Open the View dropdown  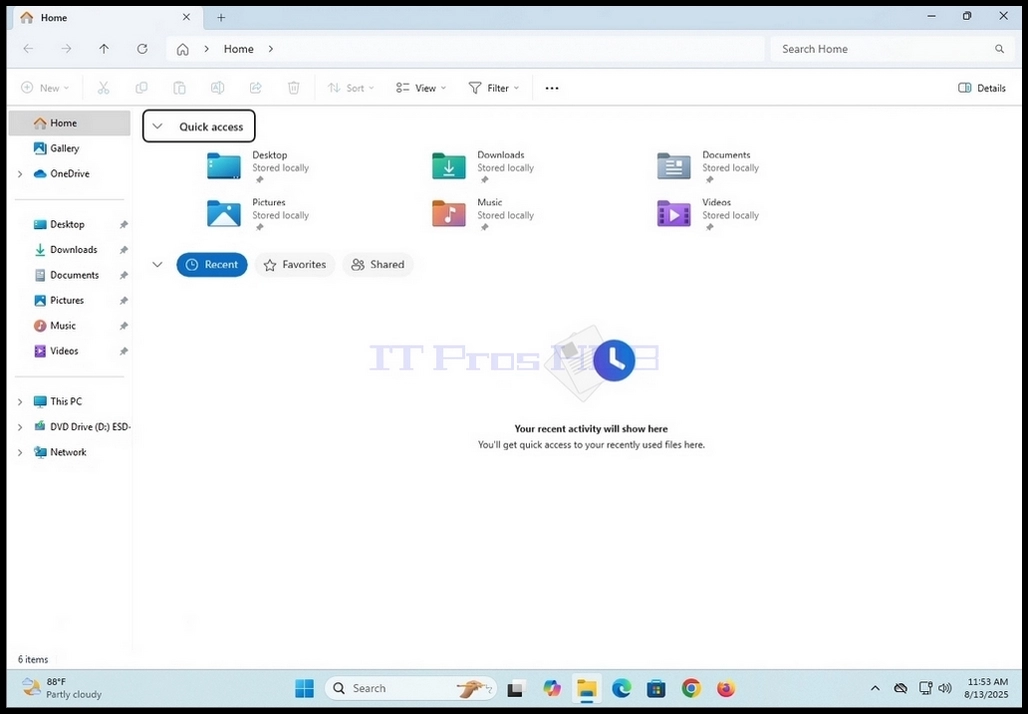click(x=421, y=88)
